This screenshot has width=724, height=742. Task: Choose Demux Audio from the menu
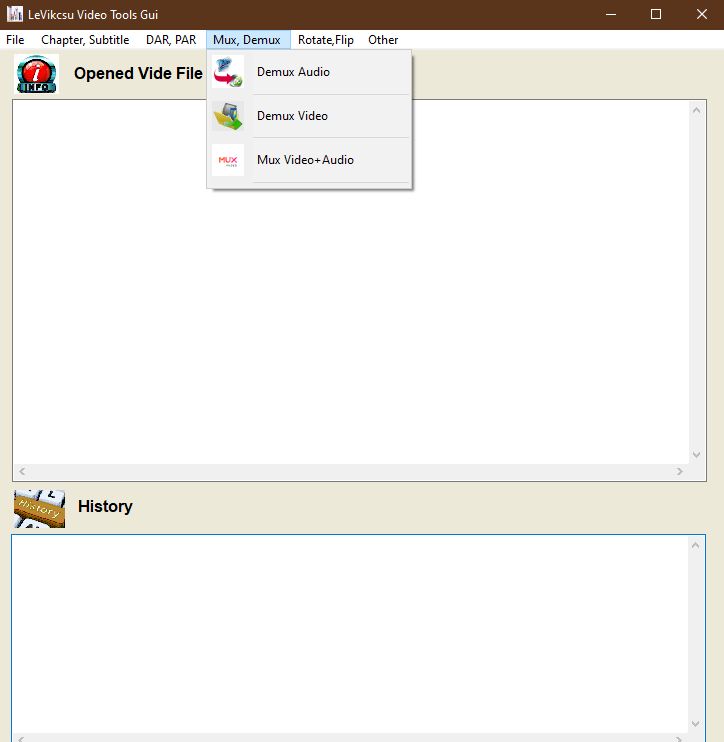(309, 72)
